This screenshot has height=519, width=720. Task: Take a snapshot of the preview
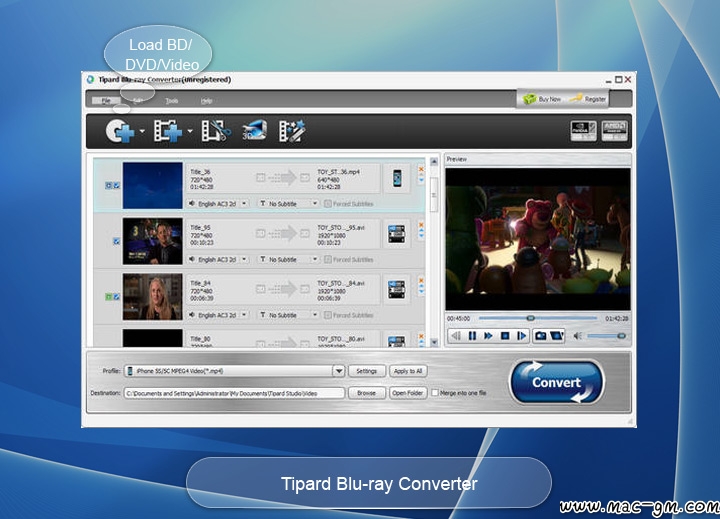541,336
